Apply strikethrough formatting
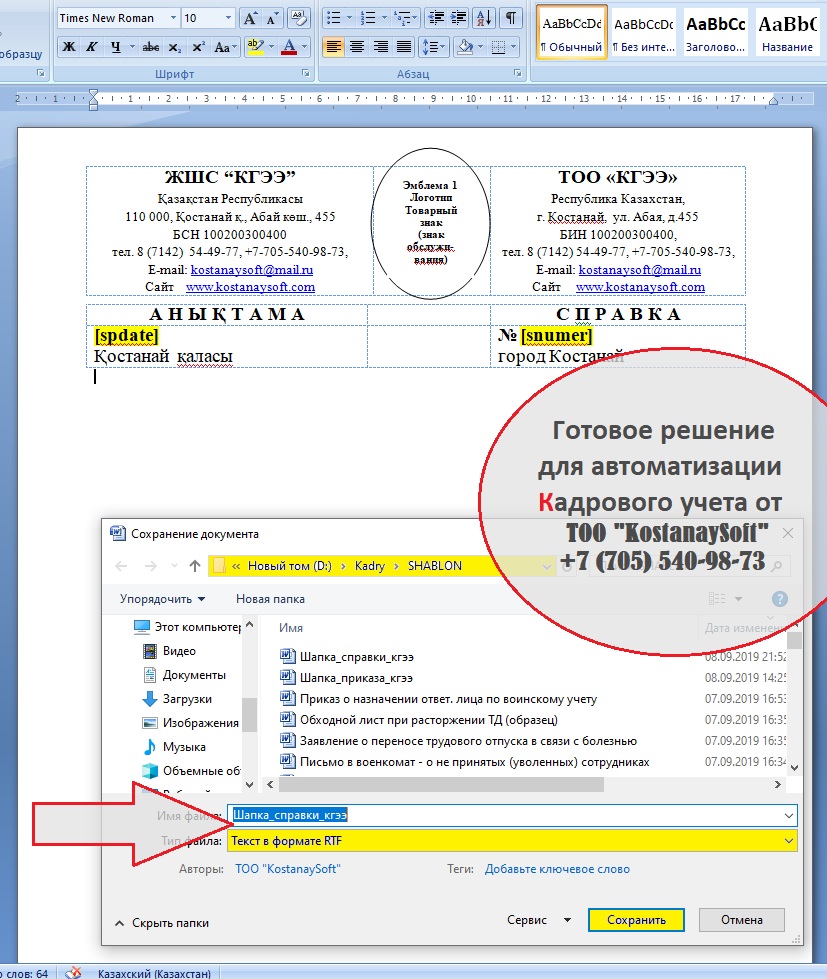Screen dimensions: 827x979 coord(150,47)
